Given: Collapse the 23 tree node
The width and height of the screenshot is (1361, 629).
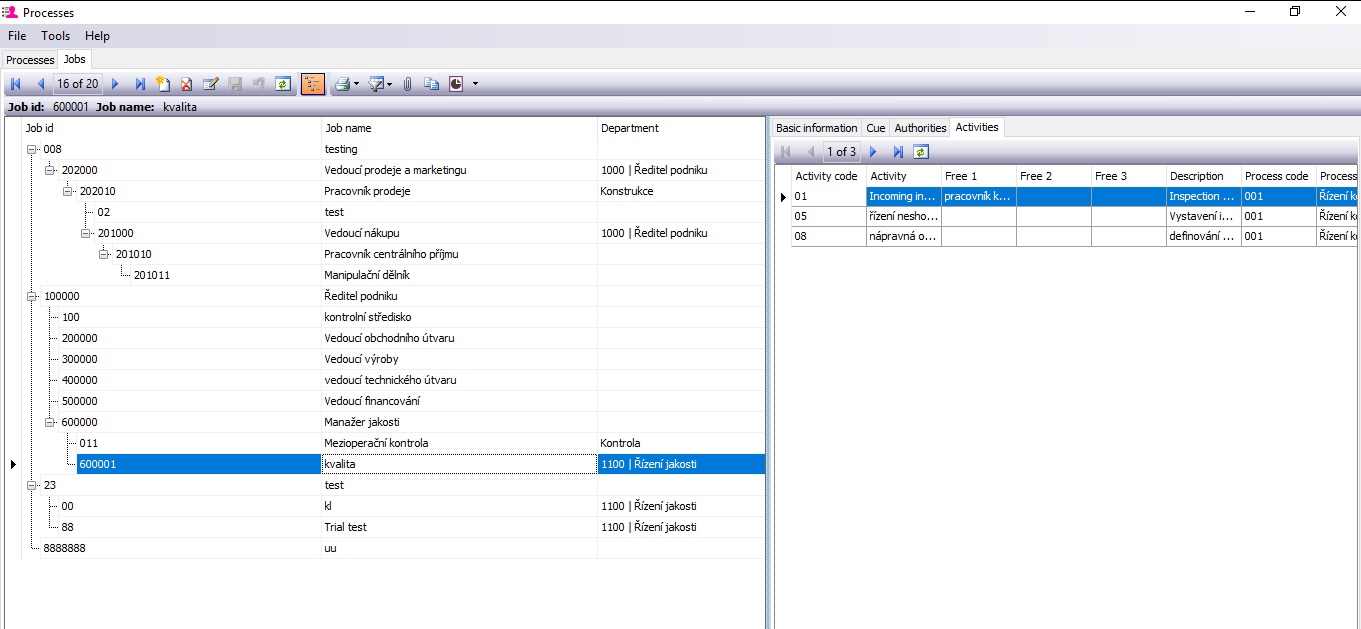Looking at the screenshot, I should coord(32,485).
